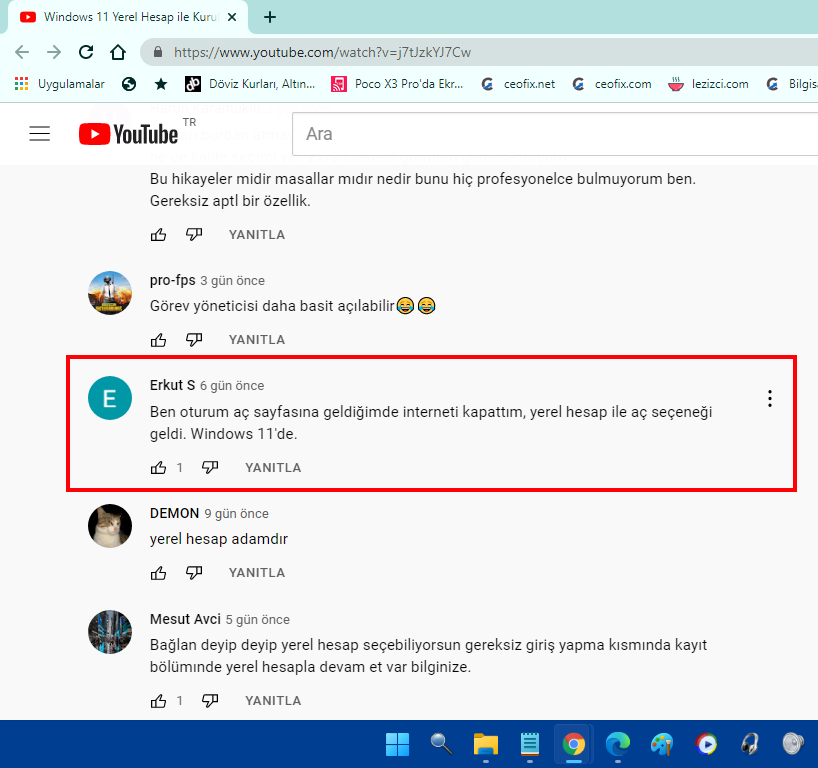The width and height of the screenshot is (818, 768).
Task: Open headphones taskbar icon
Action: [750, 744]
